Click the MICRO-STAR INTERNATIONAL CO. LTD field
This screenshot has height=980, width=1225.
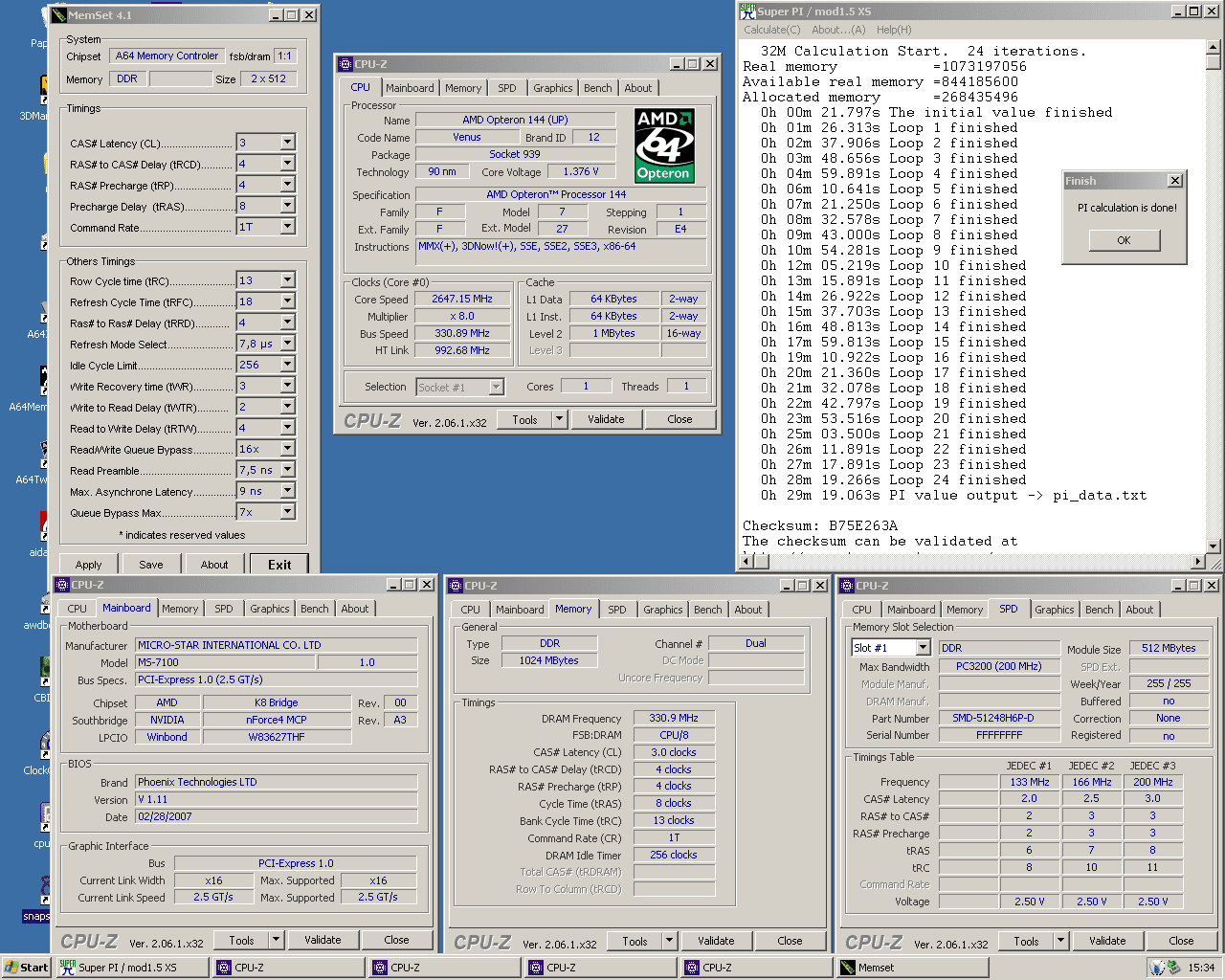click(276, 645)
